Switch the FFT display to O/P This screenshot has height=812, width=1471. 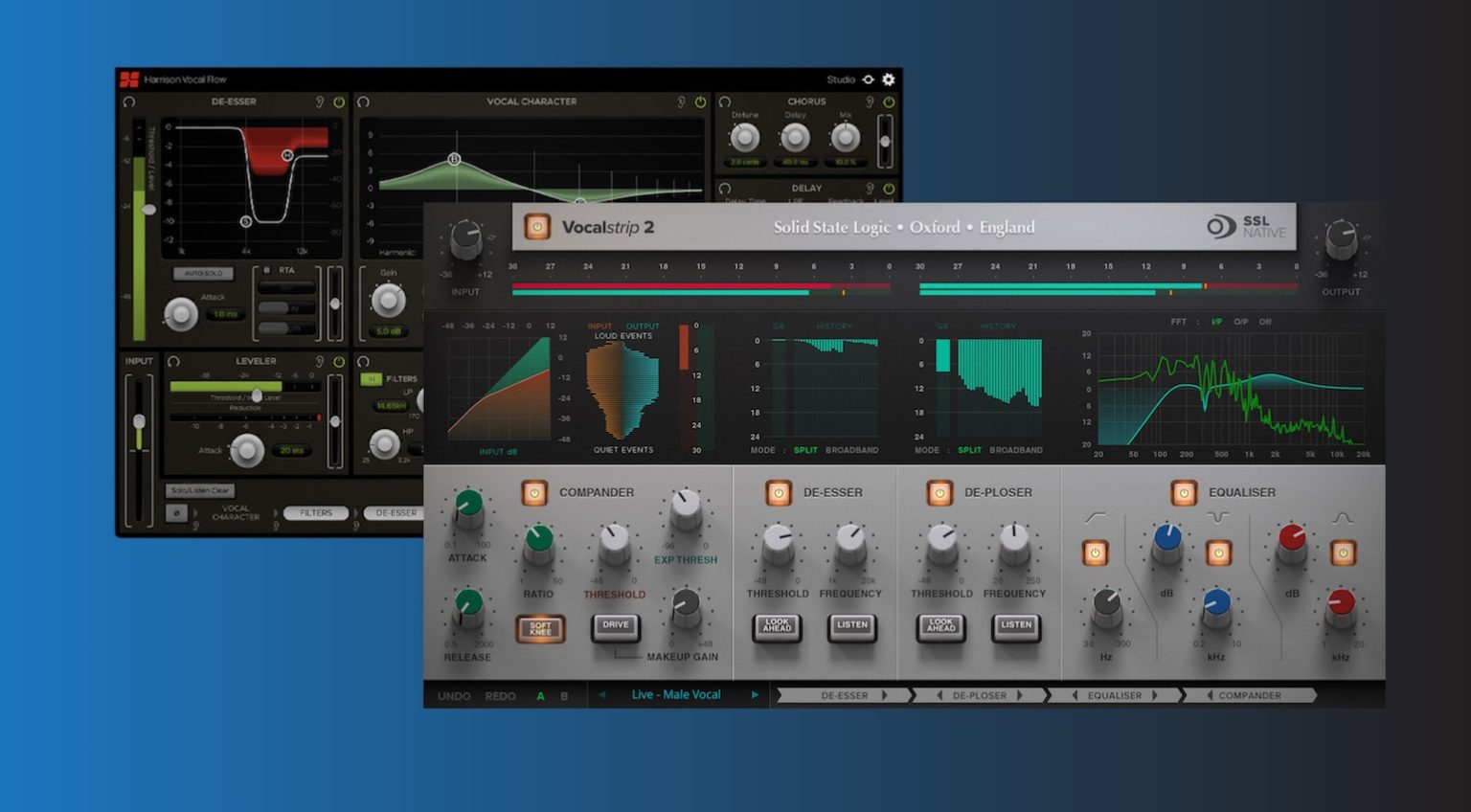coord(1241,322)
